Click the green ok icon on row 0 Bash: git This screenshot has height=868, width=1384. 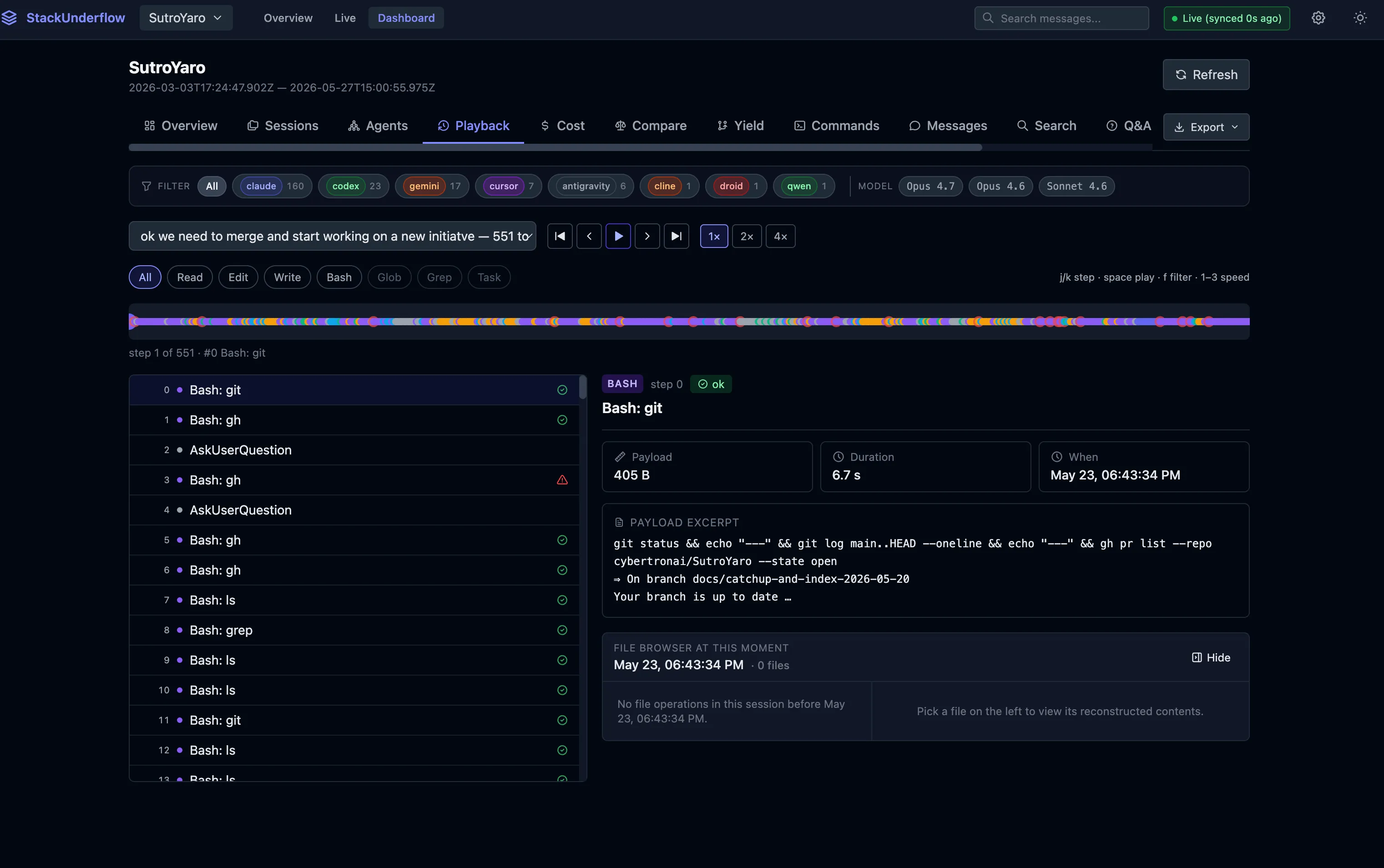[x=562, y=390]
